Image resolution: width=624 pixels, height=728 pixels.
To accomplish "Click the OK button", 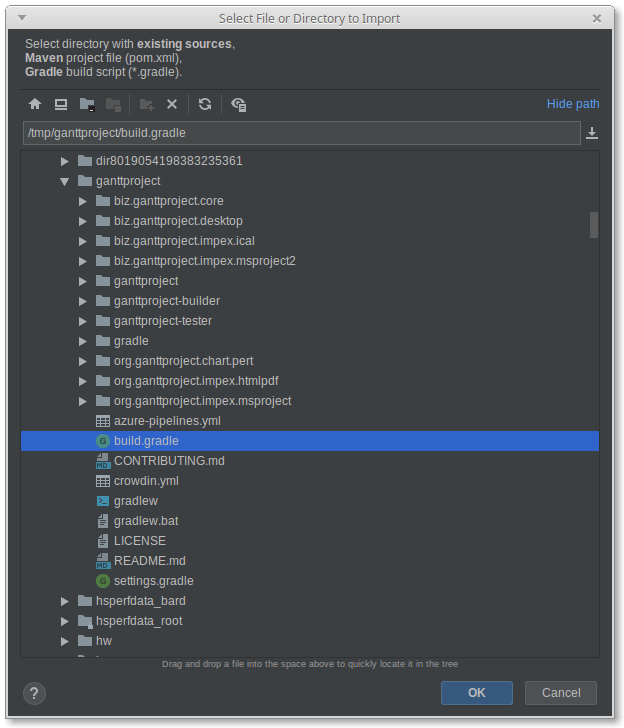I will 477,693.
